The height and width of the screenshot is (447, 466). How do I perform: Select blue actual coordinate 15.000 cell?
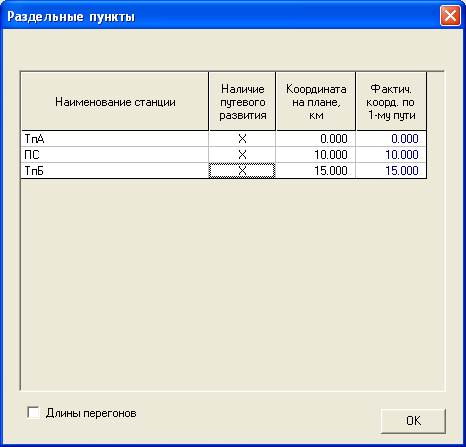391,171
